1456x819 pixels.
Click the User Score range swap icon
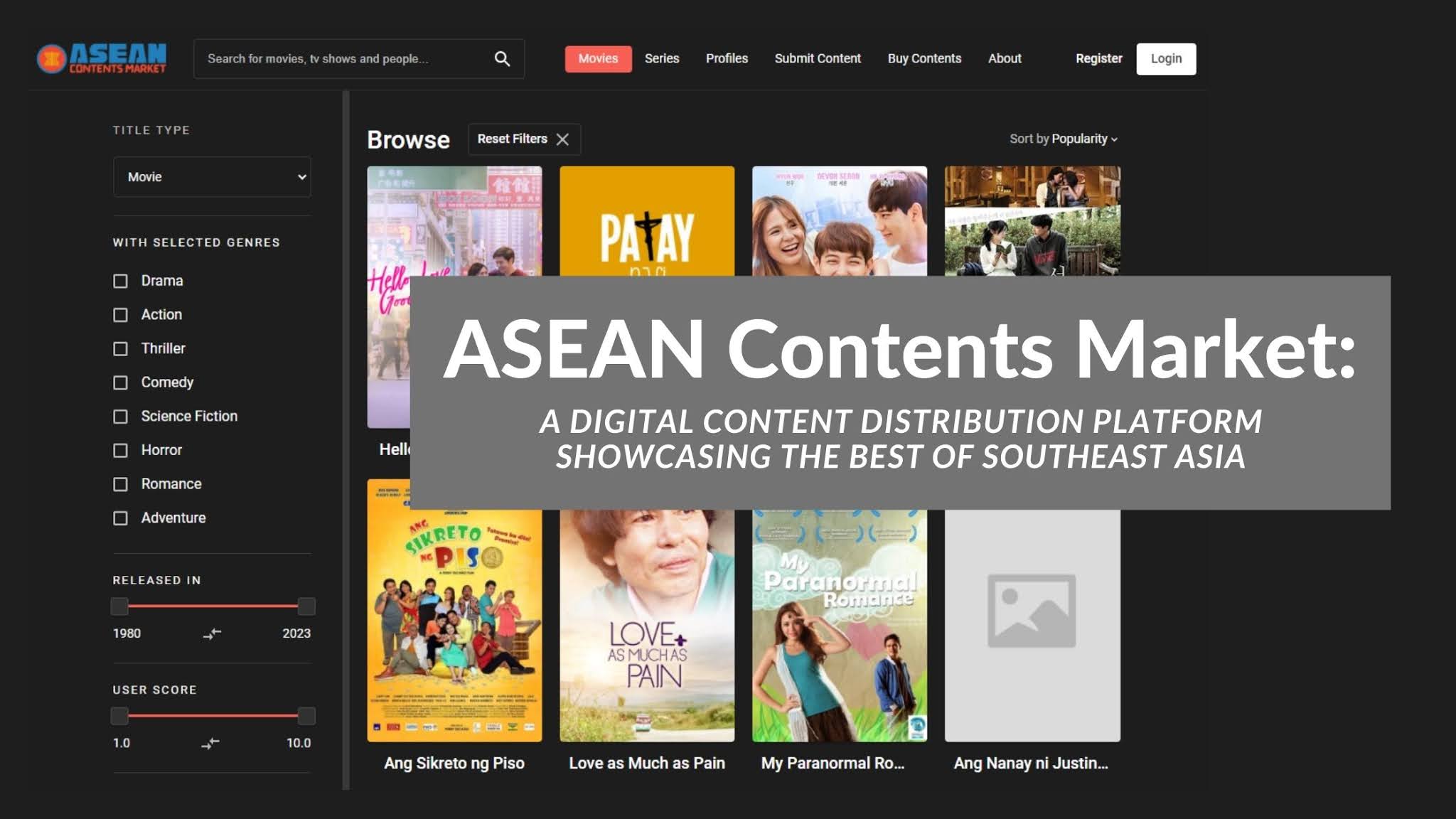click(x=210, y=744)
